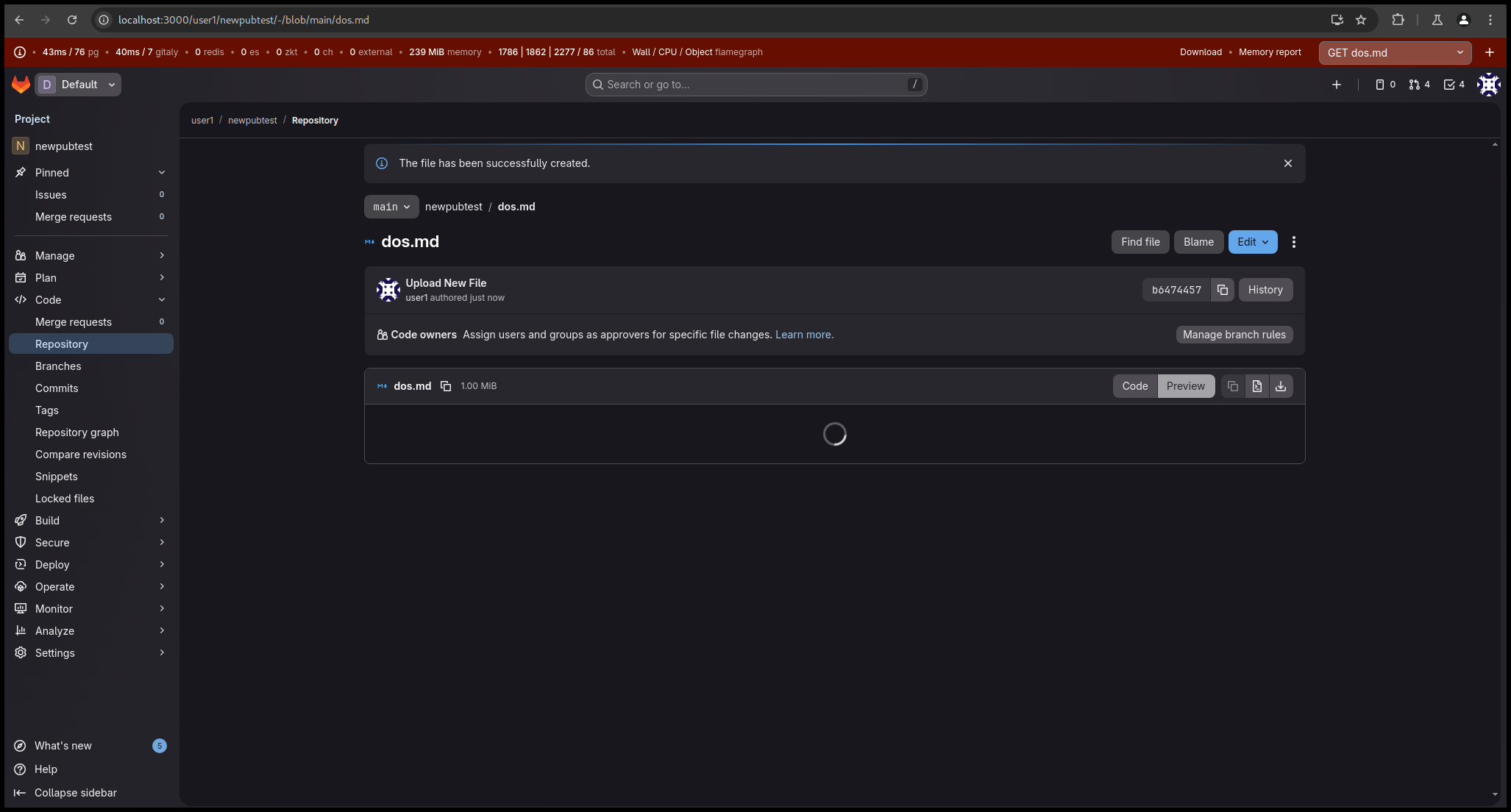Screen dimensions: 1511x812
Task: Download the dos.md file
Action: click(1281, 386)
